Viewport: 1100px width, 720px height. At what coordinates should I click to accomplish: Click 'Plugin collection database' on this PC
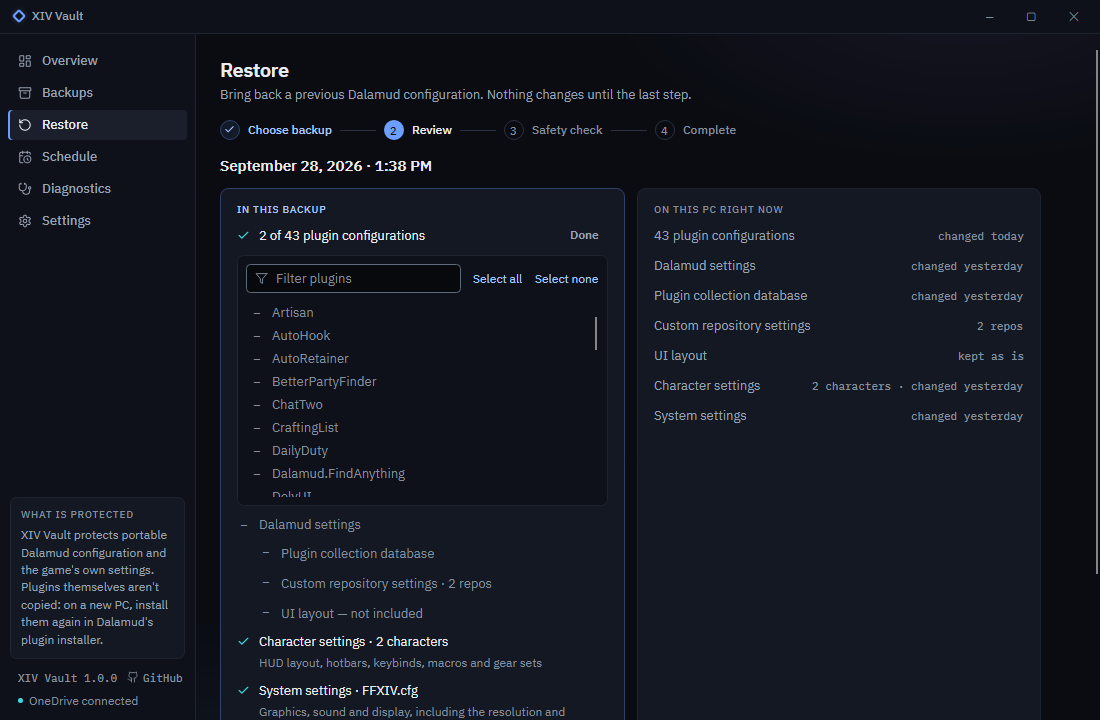tap(730, 296)
